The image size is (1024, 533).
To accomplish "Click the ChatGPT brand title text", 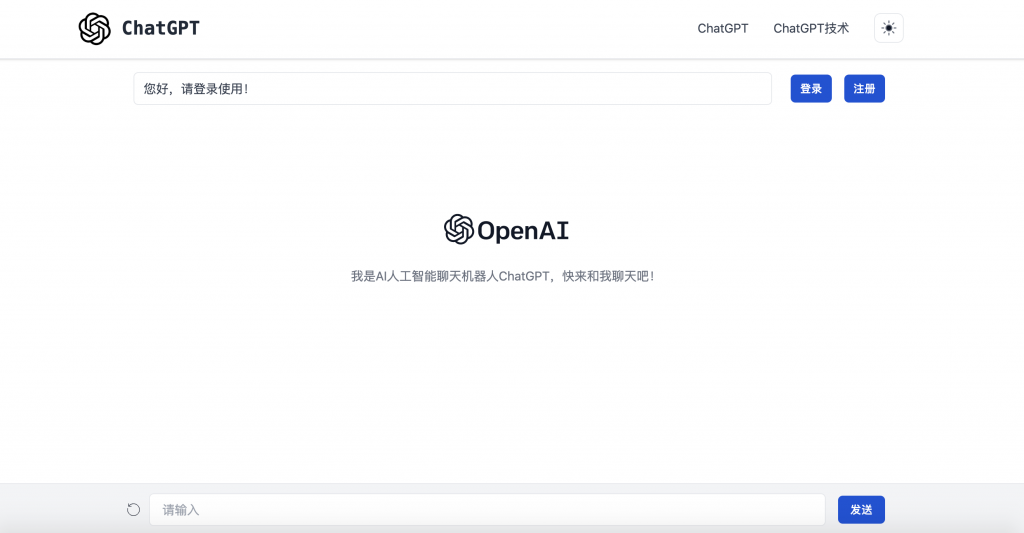I will point(161,28).
